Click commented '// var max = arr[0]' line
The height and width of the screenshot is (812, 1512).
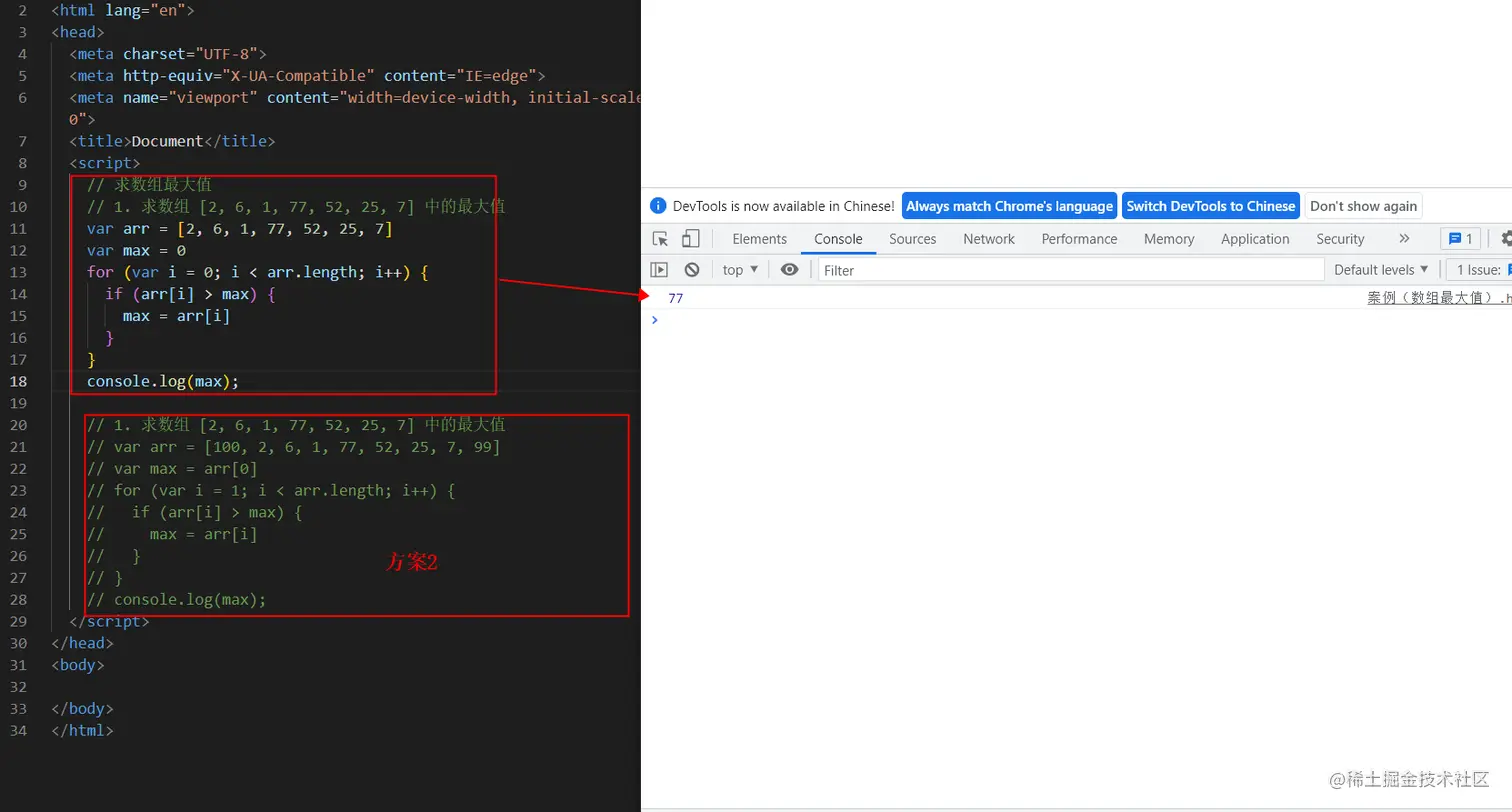tap(173, 469)
